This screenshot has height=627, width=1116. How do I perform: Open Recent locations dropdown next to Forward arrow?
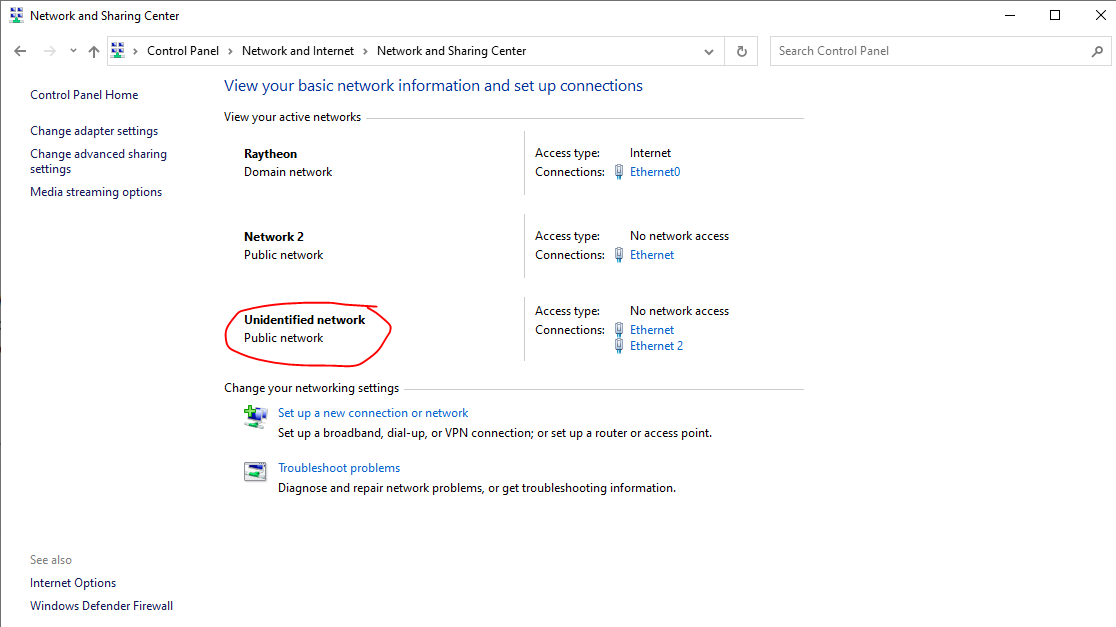pyautogui.click(x=73, y=51)
